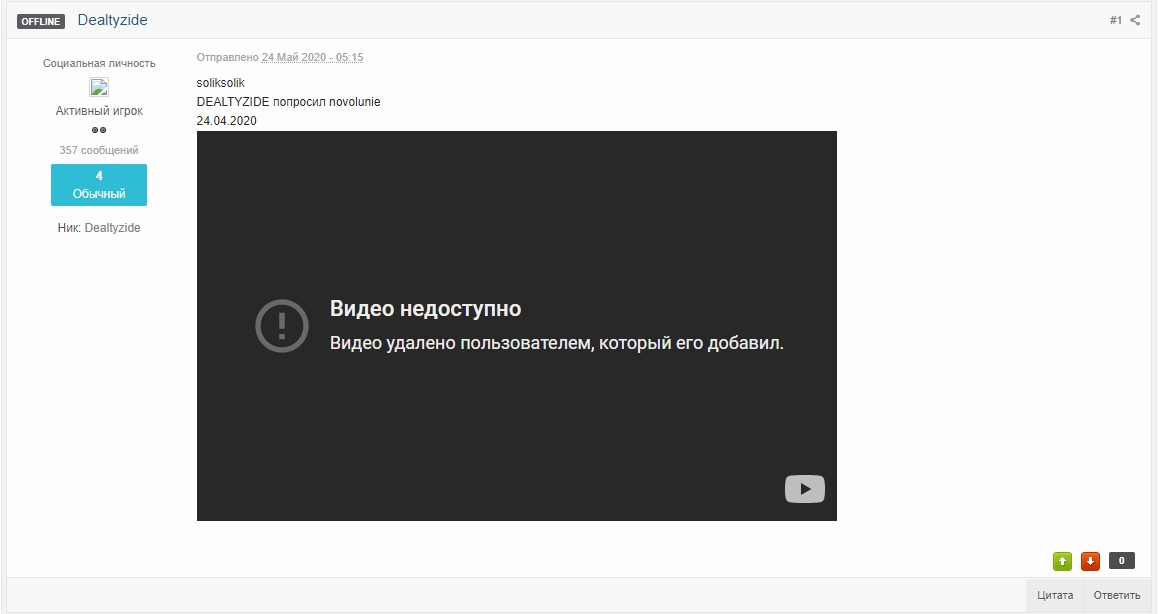Viewport: 1159px width, 614px height.
Task: Click the Видео недоступно heading
Action: (425, 309)
